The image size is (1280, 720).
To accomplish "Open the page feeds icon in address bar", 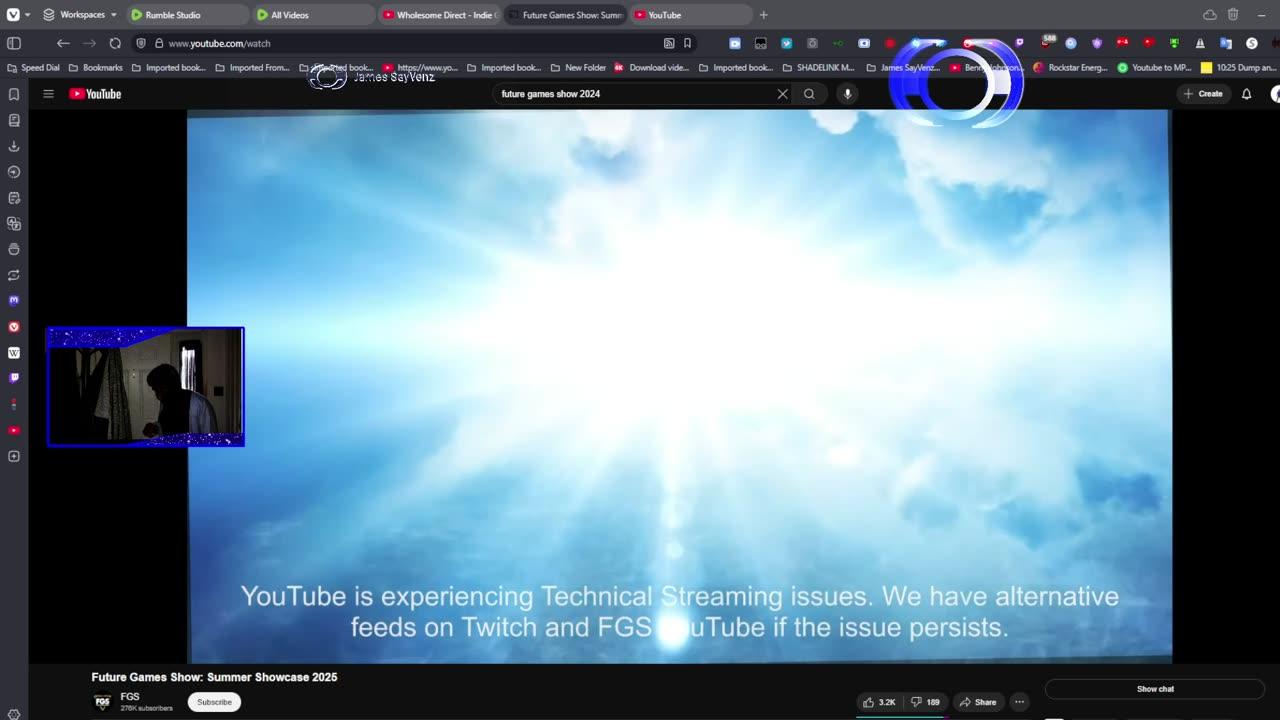I will click(669, 43).
